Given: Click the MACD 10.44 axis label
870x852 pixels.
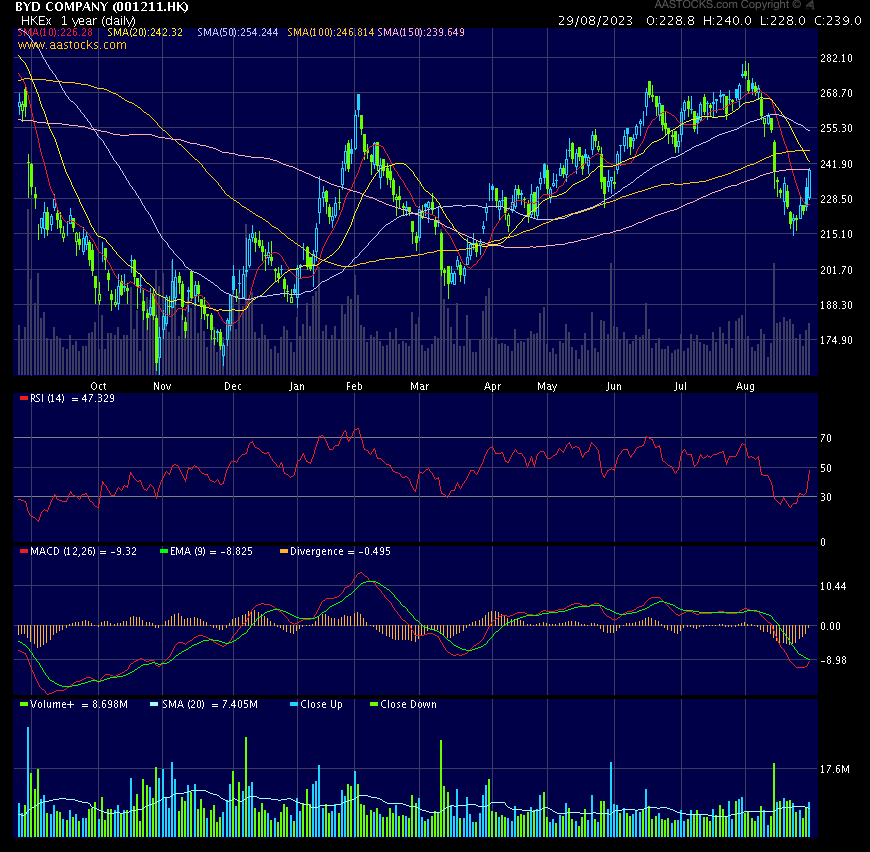Looking at the screenshot, I should point(833,586).
